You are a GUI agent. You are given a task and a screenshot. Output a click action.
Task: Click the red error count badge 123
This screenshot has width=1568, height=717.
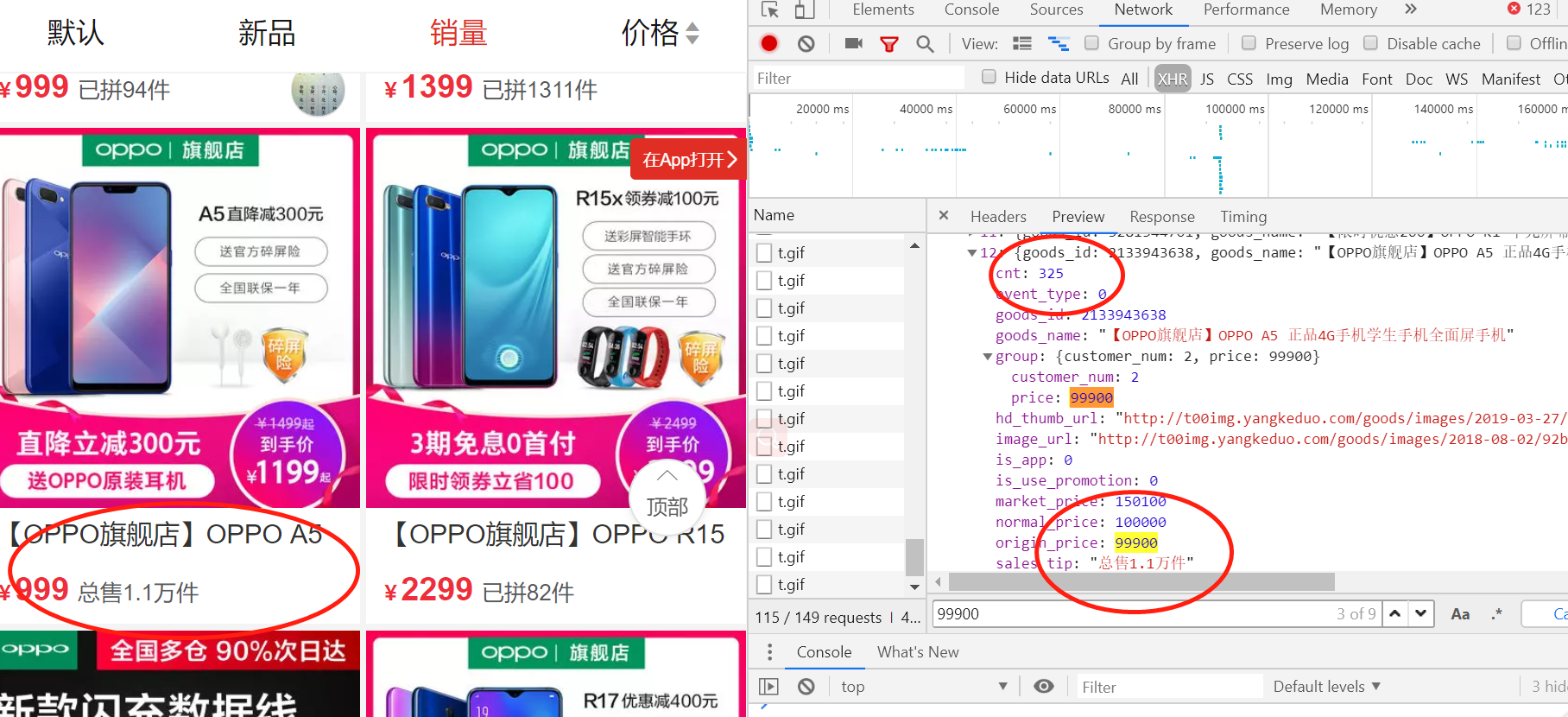1529,9
